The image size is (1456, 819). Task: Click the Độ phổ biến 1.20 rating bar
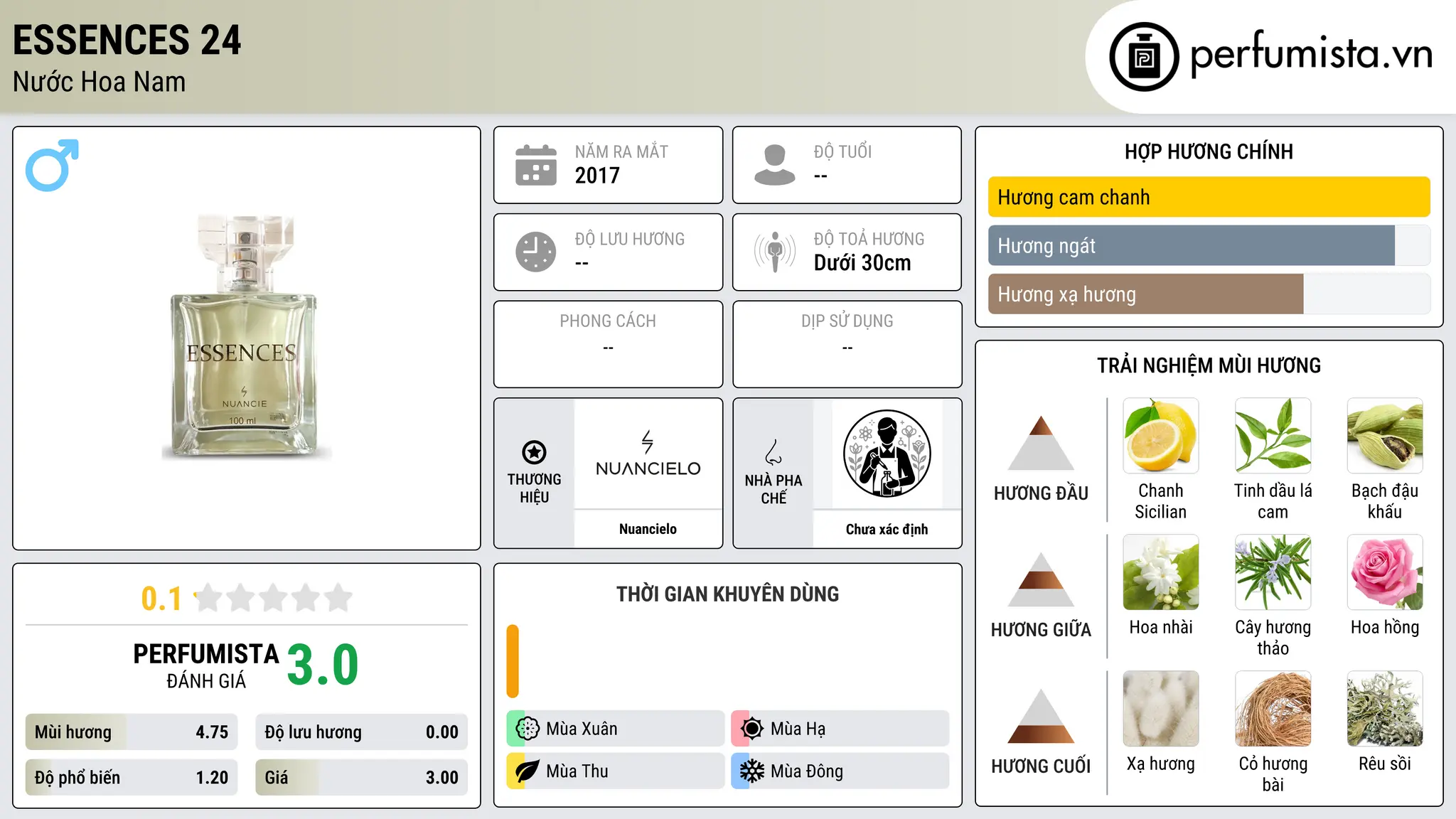tap(132, 778)
